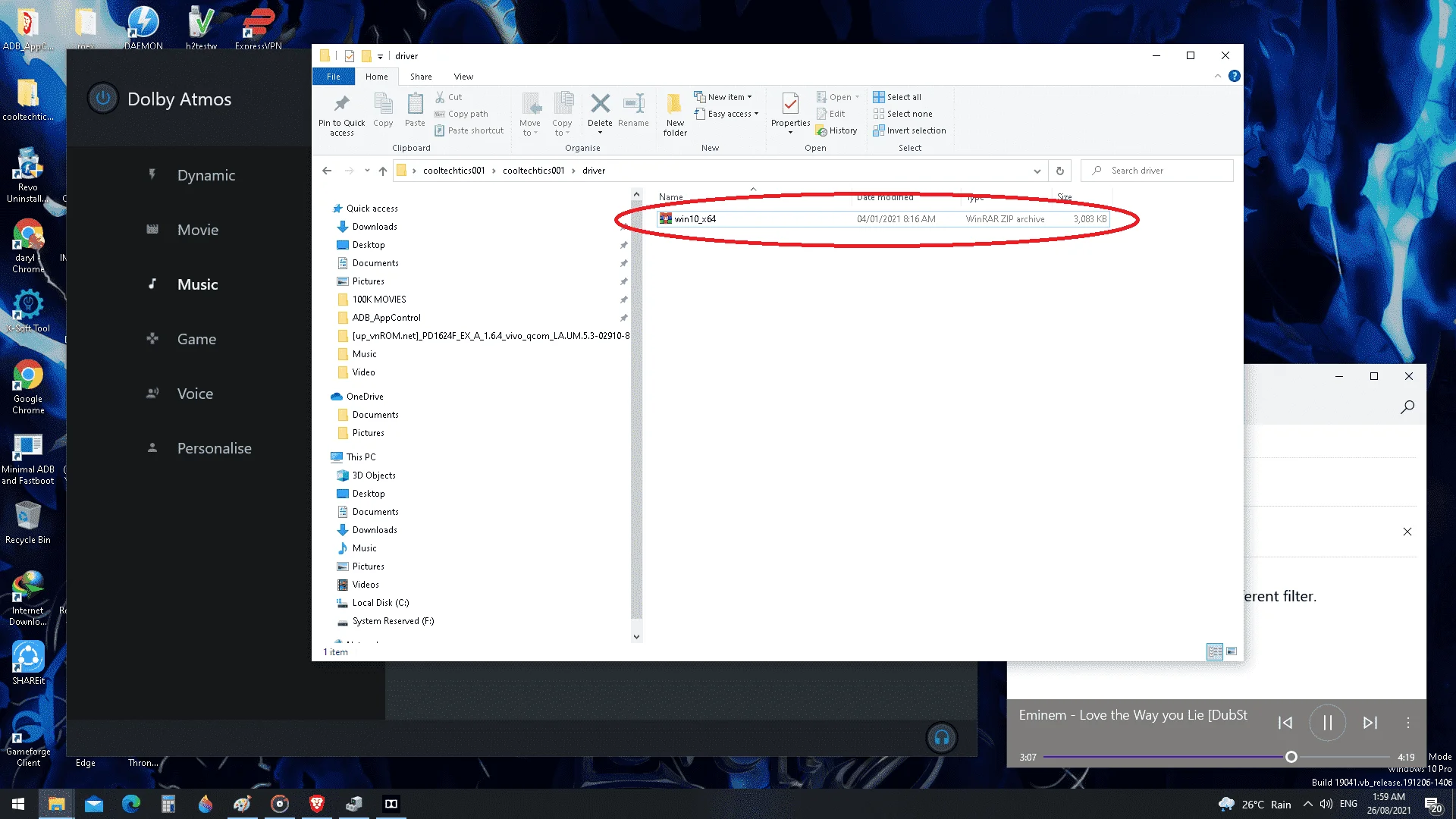Screen dimensions: 1456x819
Task: Click the Search driver input field
Action: pos(1157,171)
